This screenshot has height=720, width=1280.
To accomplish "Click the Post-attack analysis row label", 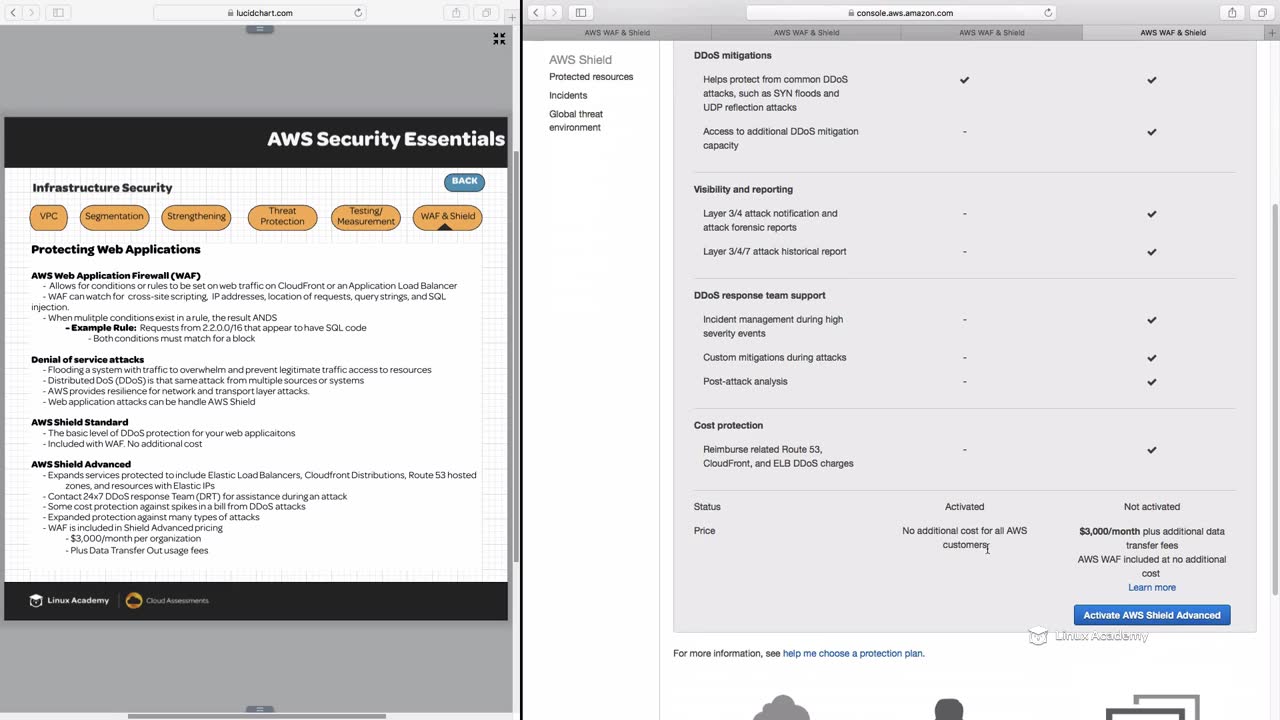I will [745, 382].
